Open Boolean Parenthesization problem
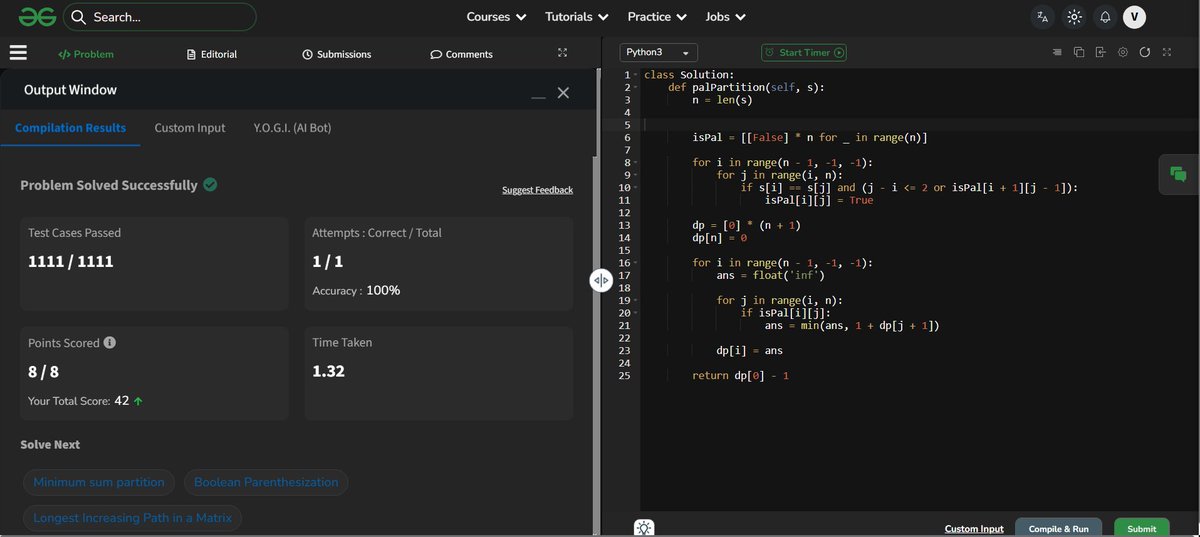The image size is (1200, 537). tap(266, 482)
